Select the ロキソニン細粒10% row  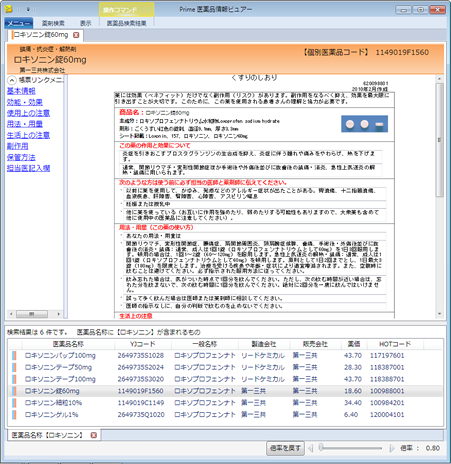(x=226, y=403)
